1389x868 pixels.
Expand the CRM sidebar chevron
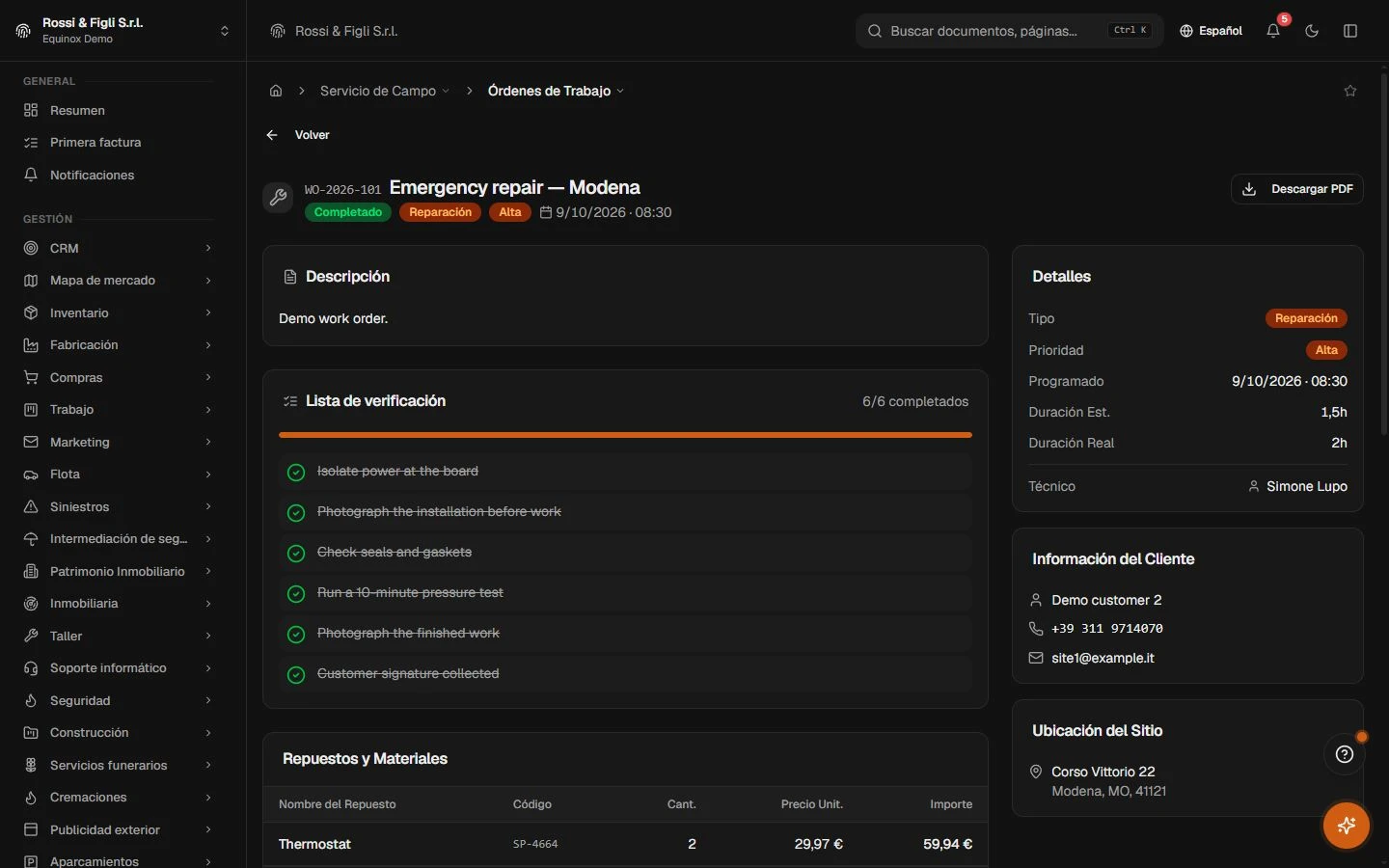(208, 248)
